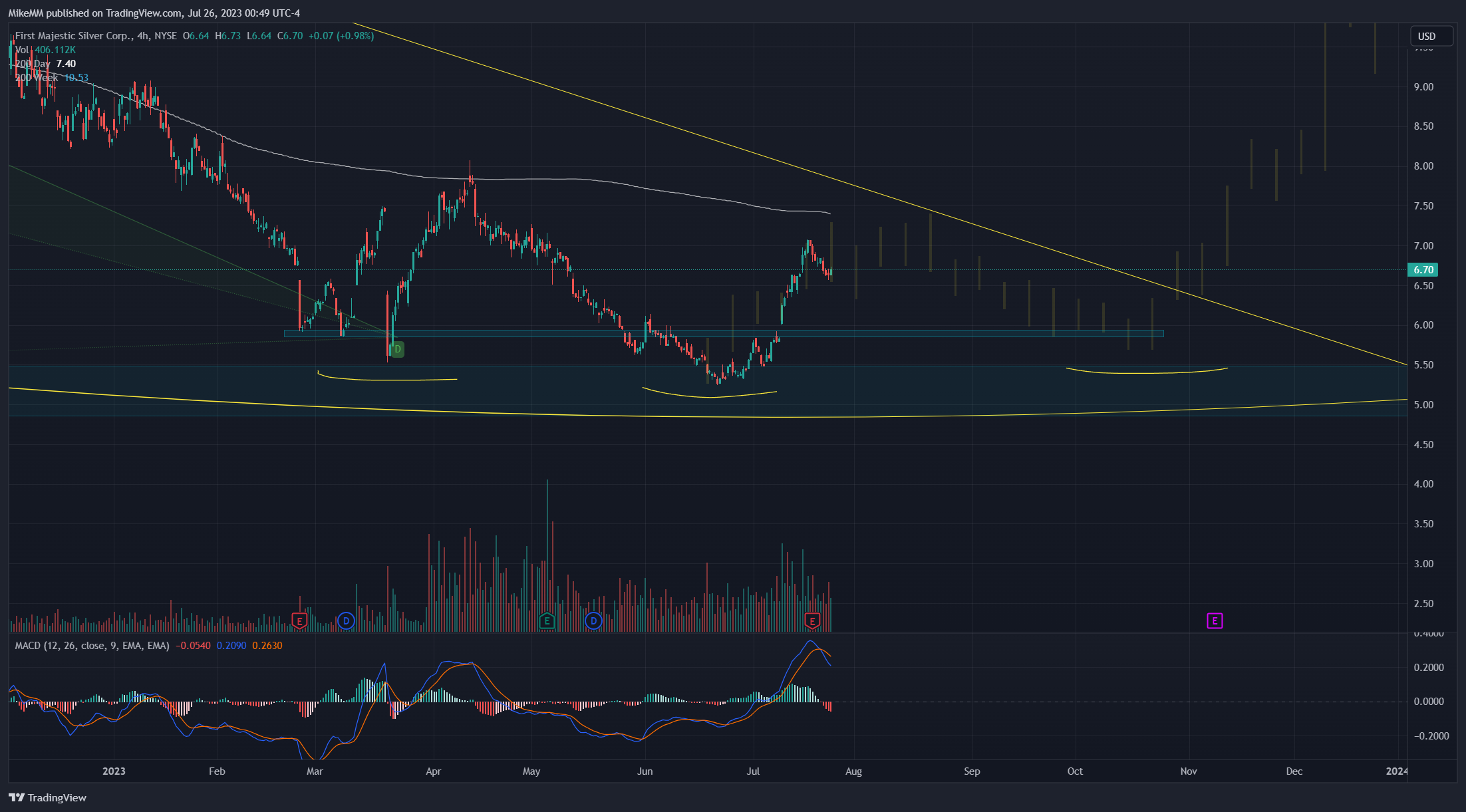Click the Apr label on the time axis
The height and width of the screenshot is (812, 1466).
[433, 771]
